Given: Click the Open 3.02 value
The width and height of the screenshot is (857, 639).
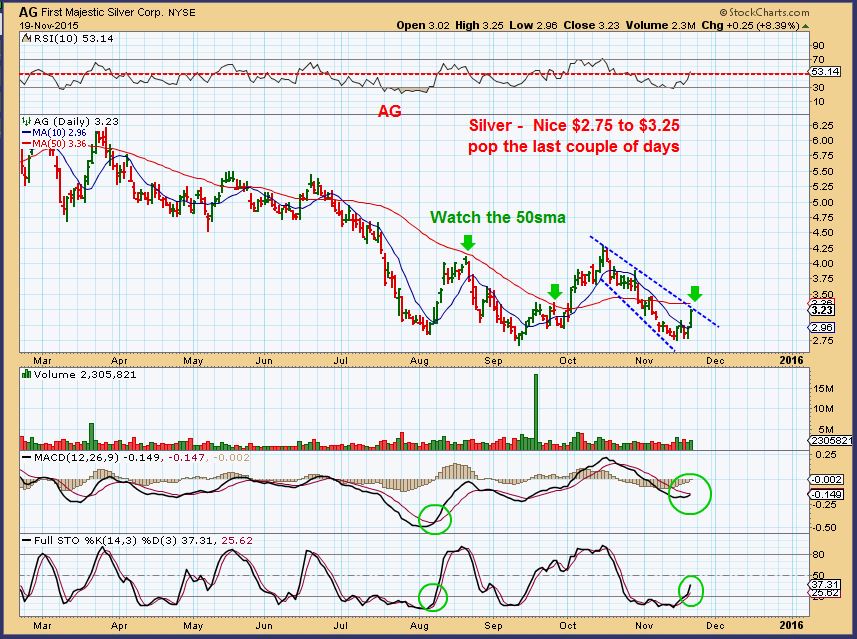Looking at the screenshot, I should 423,26.
